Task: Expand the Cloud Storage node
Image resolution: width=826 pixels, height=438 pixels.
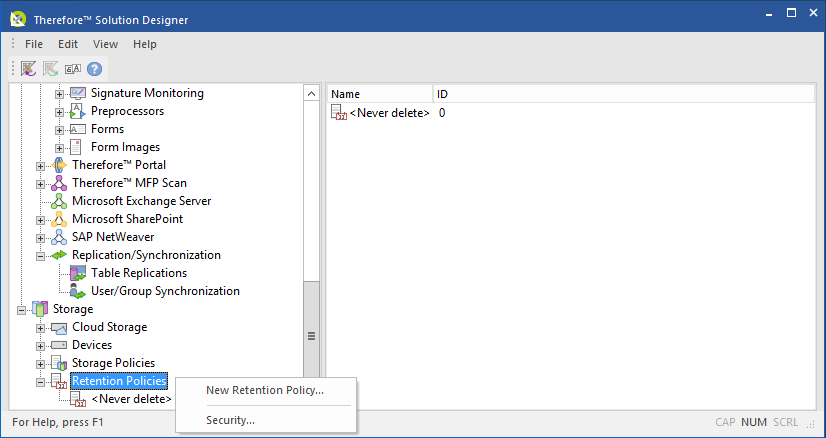Action: (x=41, y=328)
